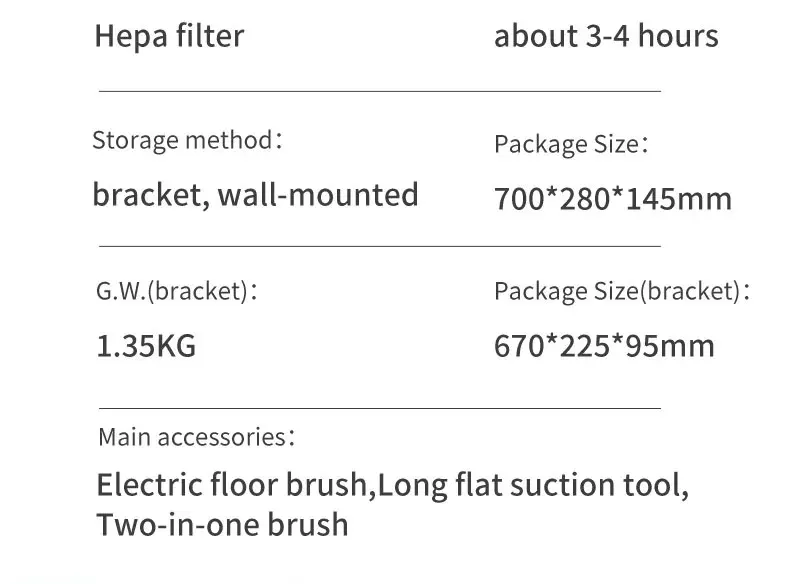
Task: Click the "1.35KG" weight value
Action: (x=146, y=347)
